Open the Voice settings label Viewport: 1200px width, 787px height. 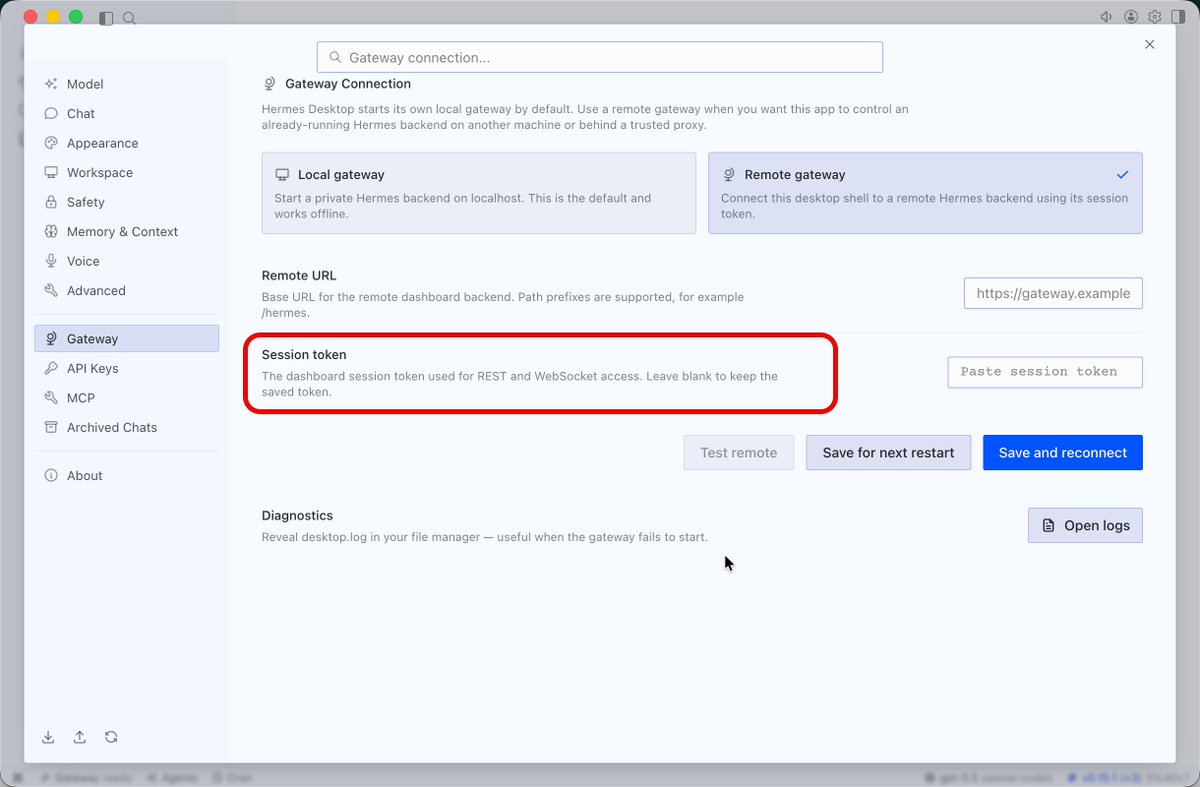click(x=83, y=261)
